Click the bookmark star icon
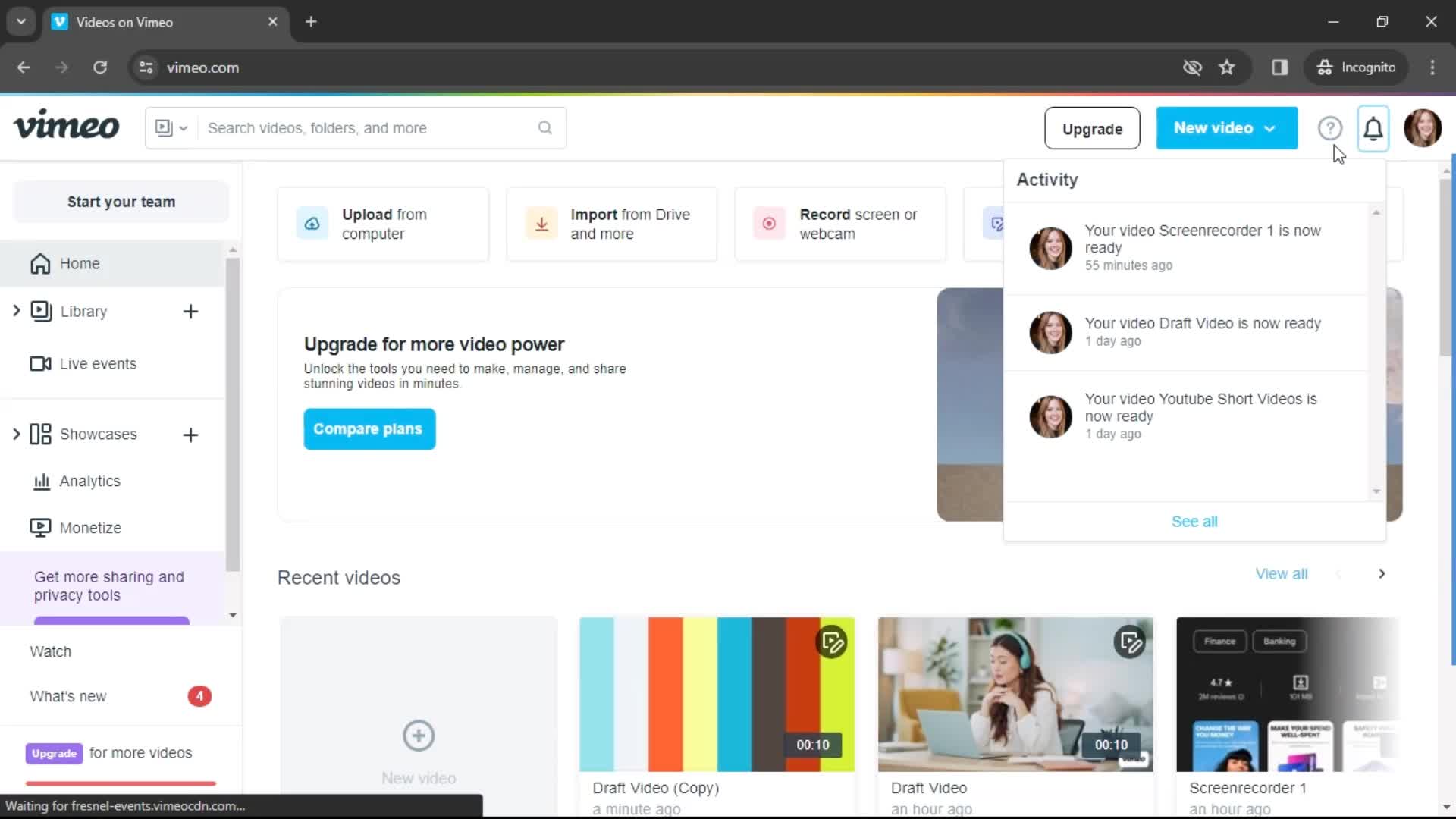Screen dimensions: 1456x819 click(1226, 67)
